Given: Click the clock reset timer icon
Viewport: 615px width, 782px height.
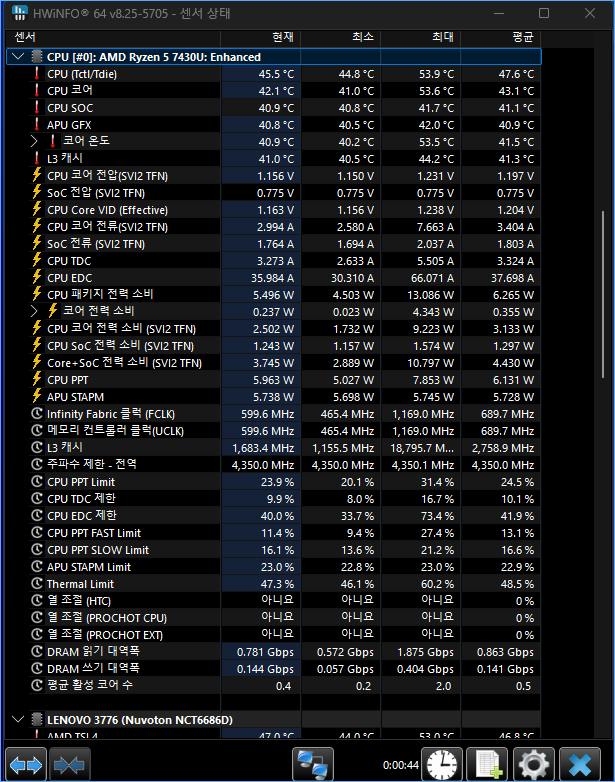Looking at the screenshot, I should [442, 765].
